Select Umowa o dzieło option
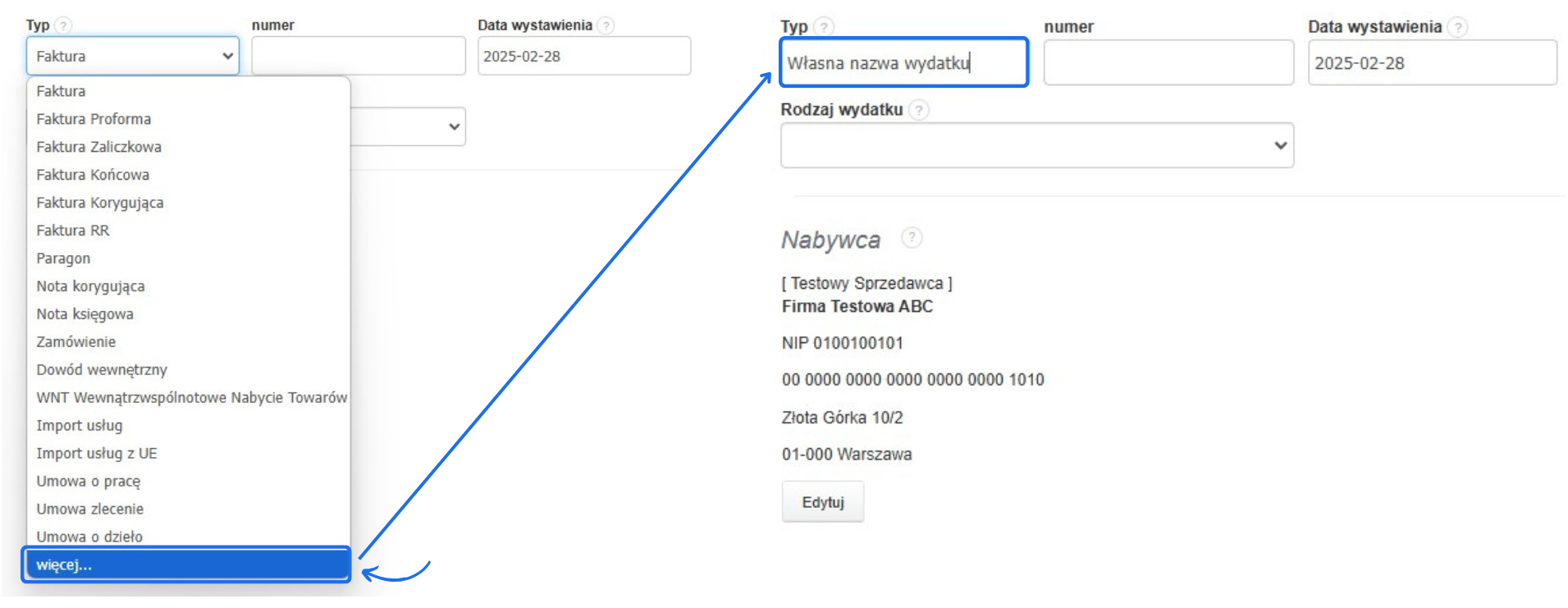Screen dimensions: 1568x608 [x=89, y=537]
